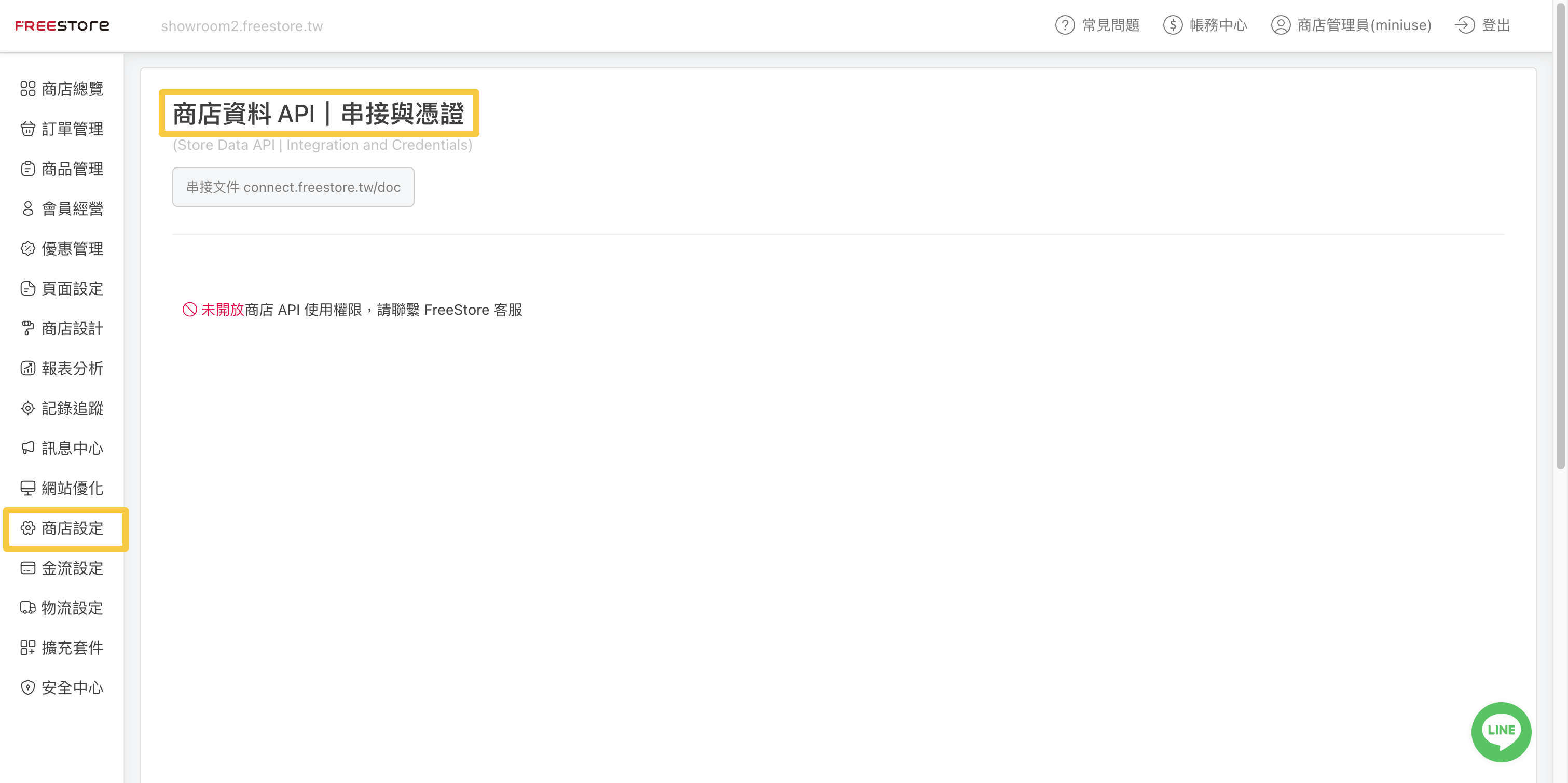Screen dimensions: 1568x783
Task: Click the store settings gear icon
Action: coord(28,528)
